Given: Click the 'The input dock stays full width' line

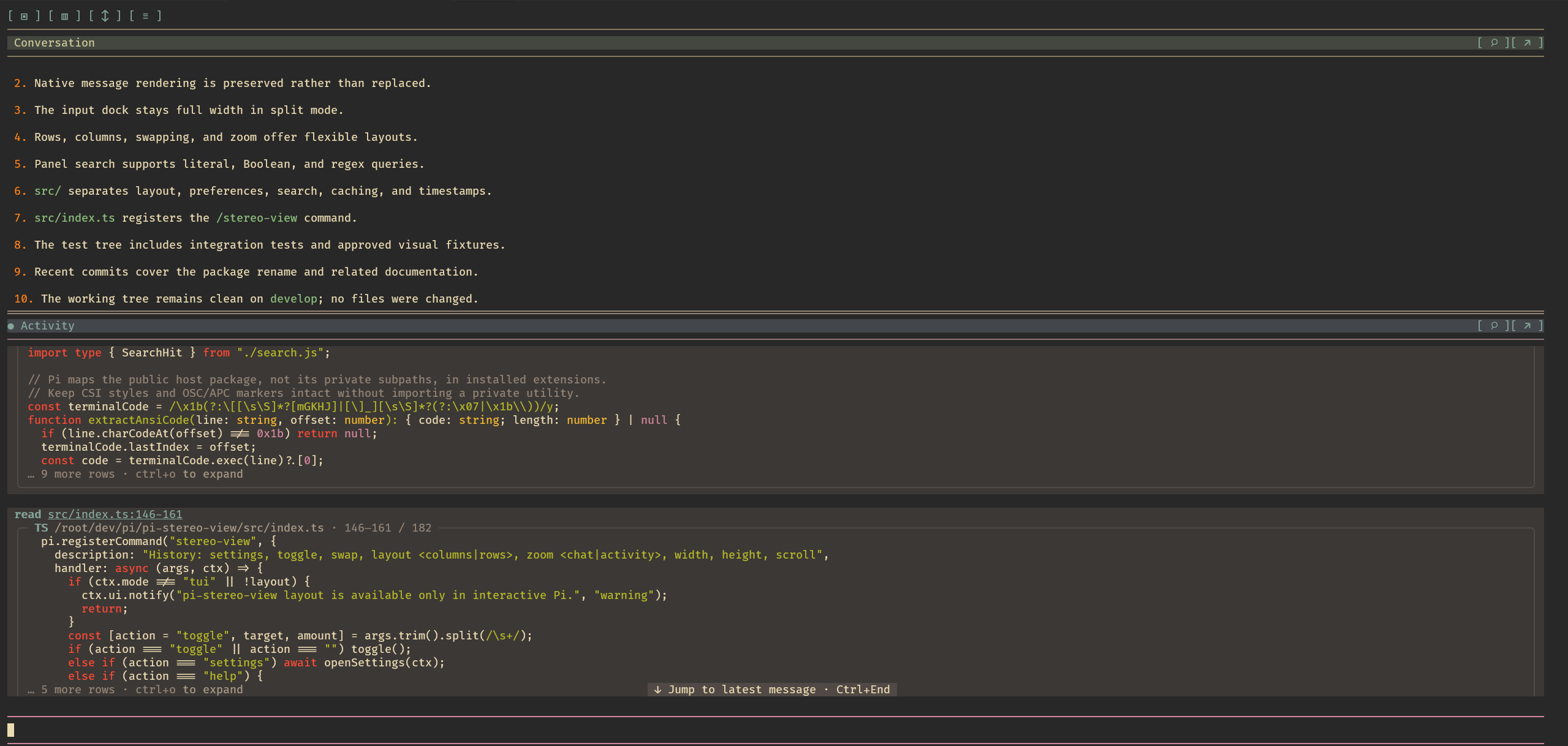Looking at the screenshot, I should [x=179, y=110].
